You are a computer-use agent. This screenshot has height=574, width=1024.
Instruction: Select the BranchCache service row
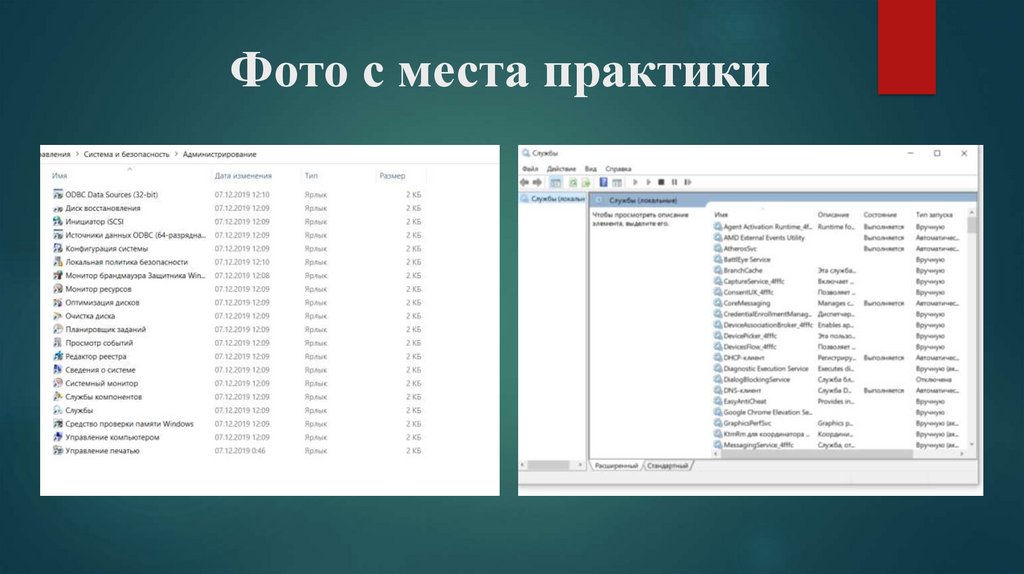(x=839, y=270)
